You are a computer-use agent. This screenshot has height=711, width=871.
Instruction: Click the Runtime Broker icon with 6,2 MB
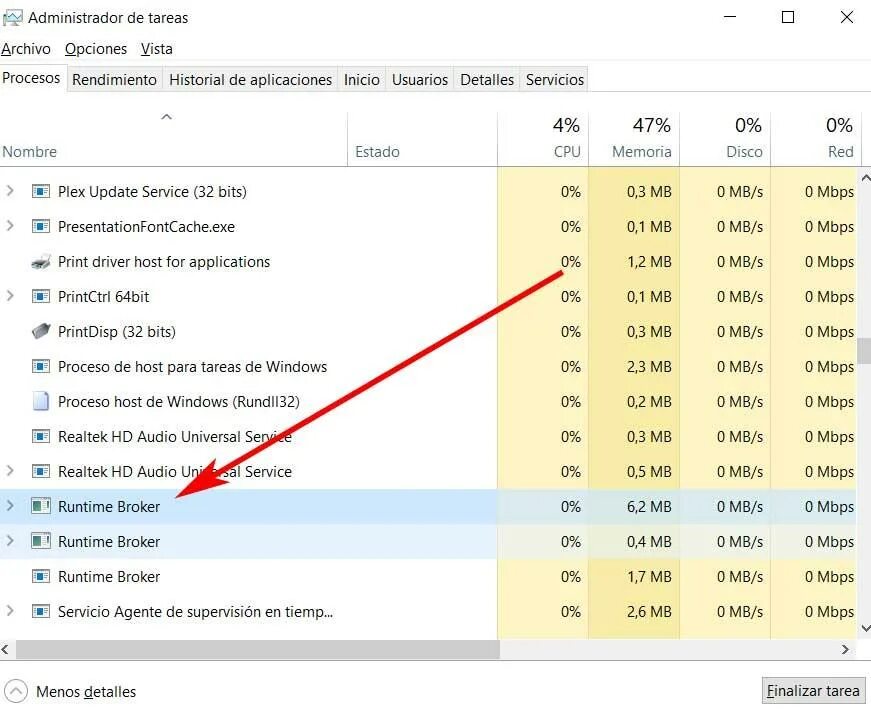pos(41,507)
